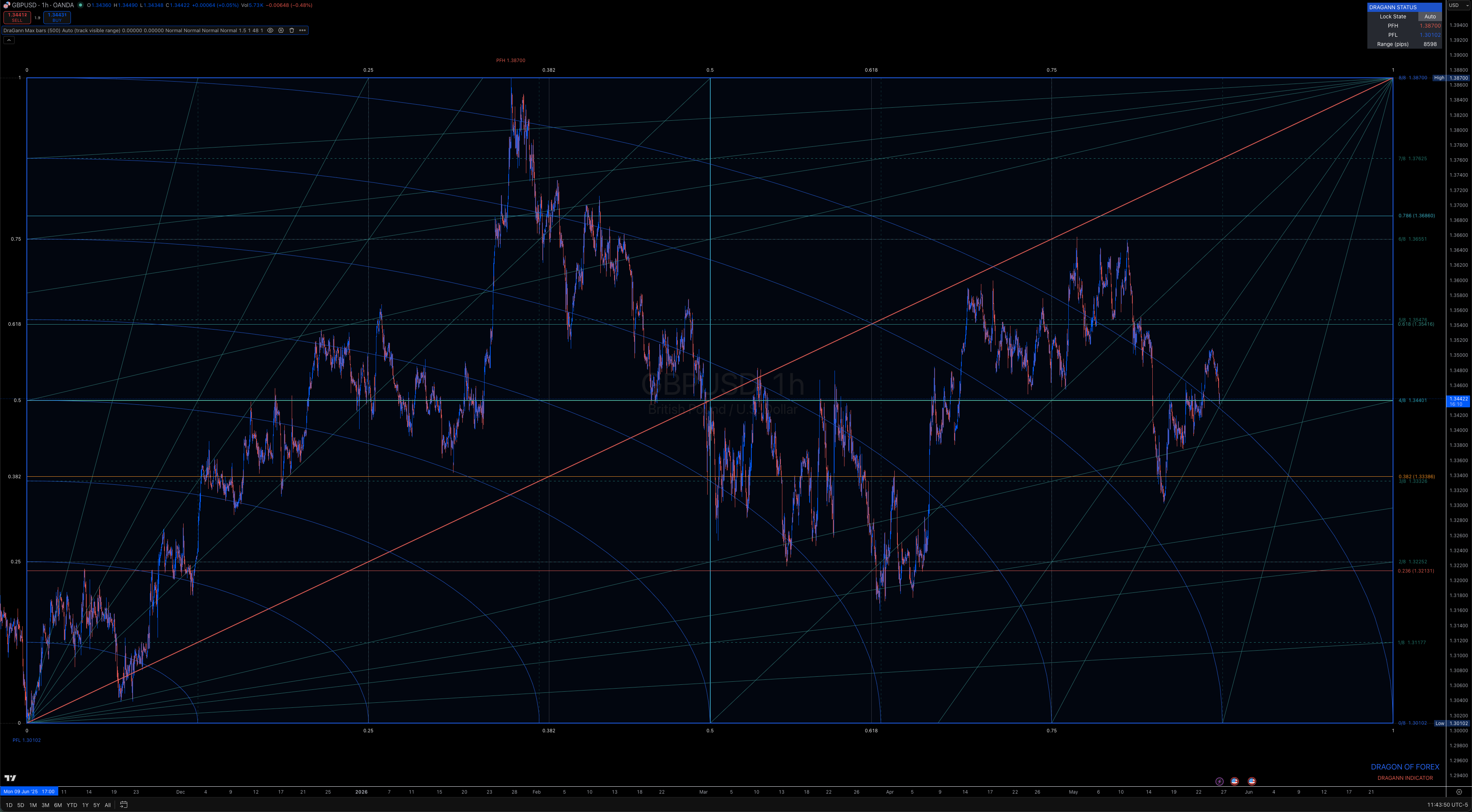Image resolution: width=1472 pixels, height=812 pixels.
Task: Click the Low 1.30102 price scale label
Action: point(1451,723)
